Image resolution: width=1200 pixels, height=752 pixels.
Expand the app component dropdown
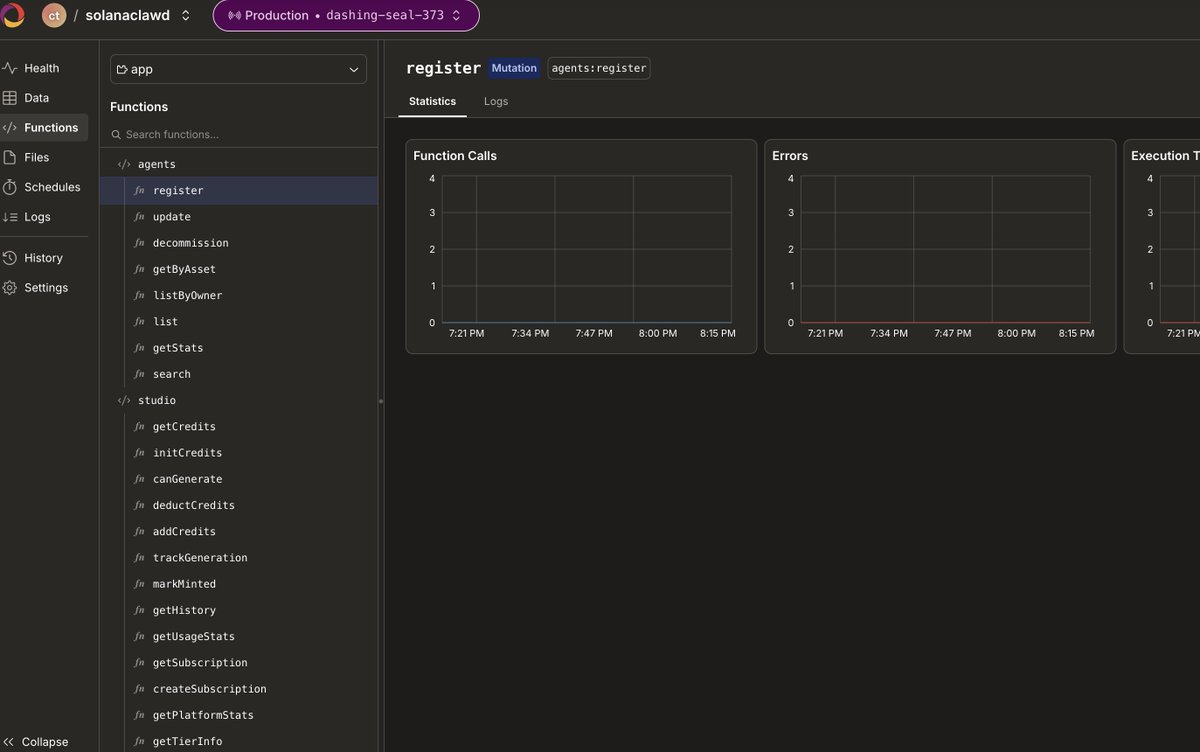coord(238,69)
